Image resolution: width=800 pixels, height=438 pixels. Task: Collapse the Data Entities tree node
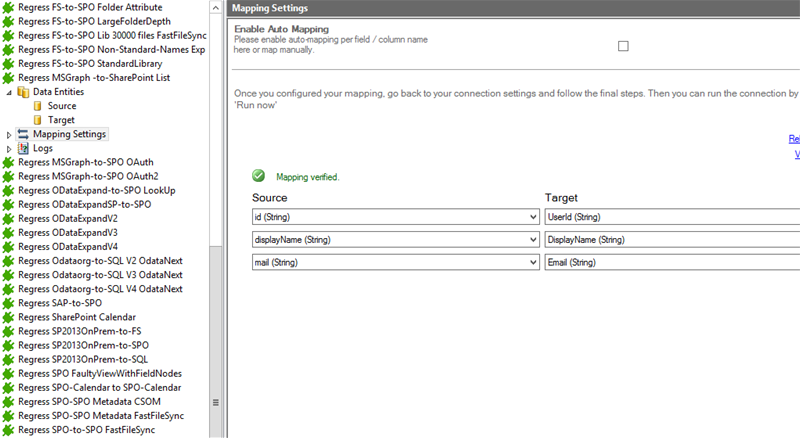tap(10, 91)
